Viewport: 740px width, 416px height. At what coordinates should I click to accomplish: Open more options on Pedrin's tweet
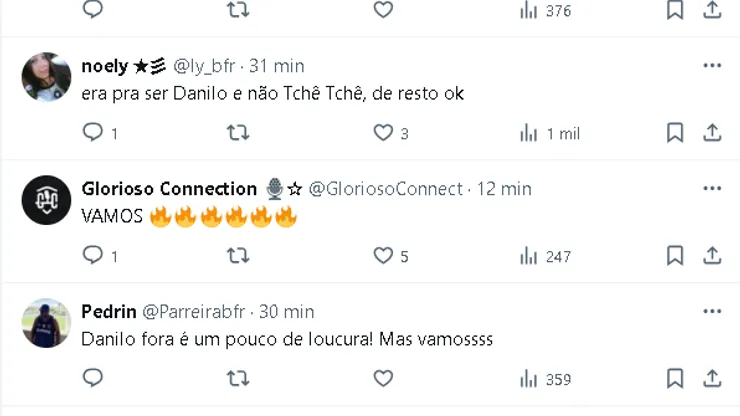coord(712,312)
